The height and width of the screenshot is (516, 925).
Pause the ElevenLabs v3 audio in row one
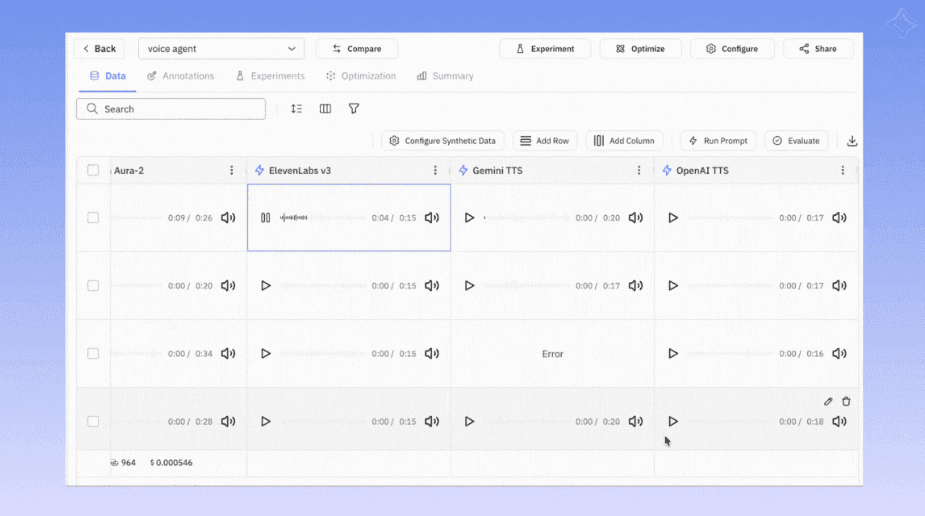pyautogui.click(x=265, y=218)
